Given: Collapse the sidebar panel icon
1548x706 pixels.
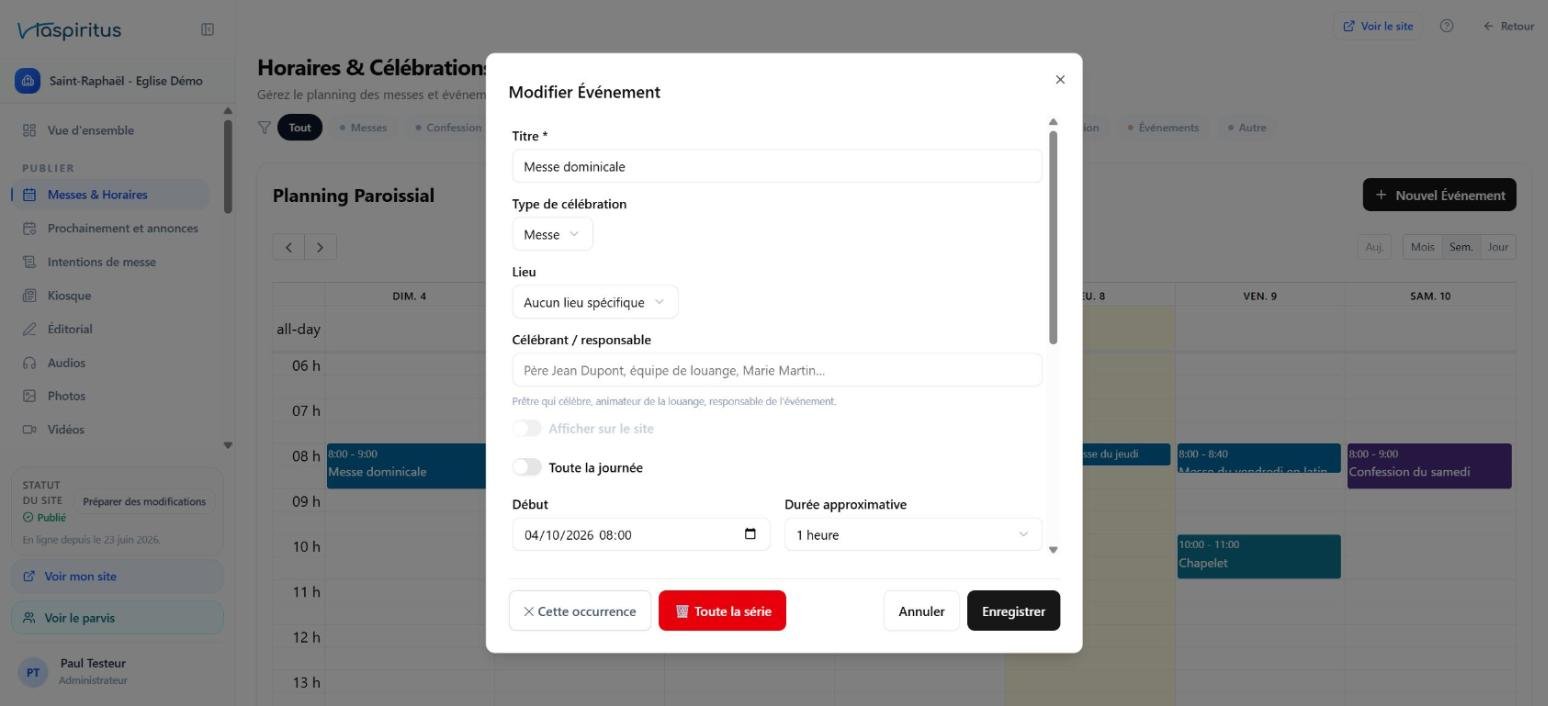Looking at the screenshot, I should [x=207, y=30].
